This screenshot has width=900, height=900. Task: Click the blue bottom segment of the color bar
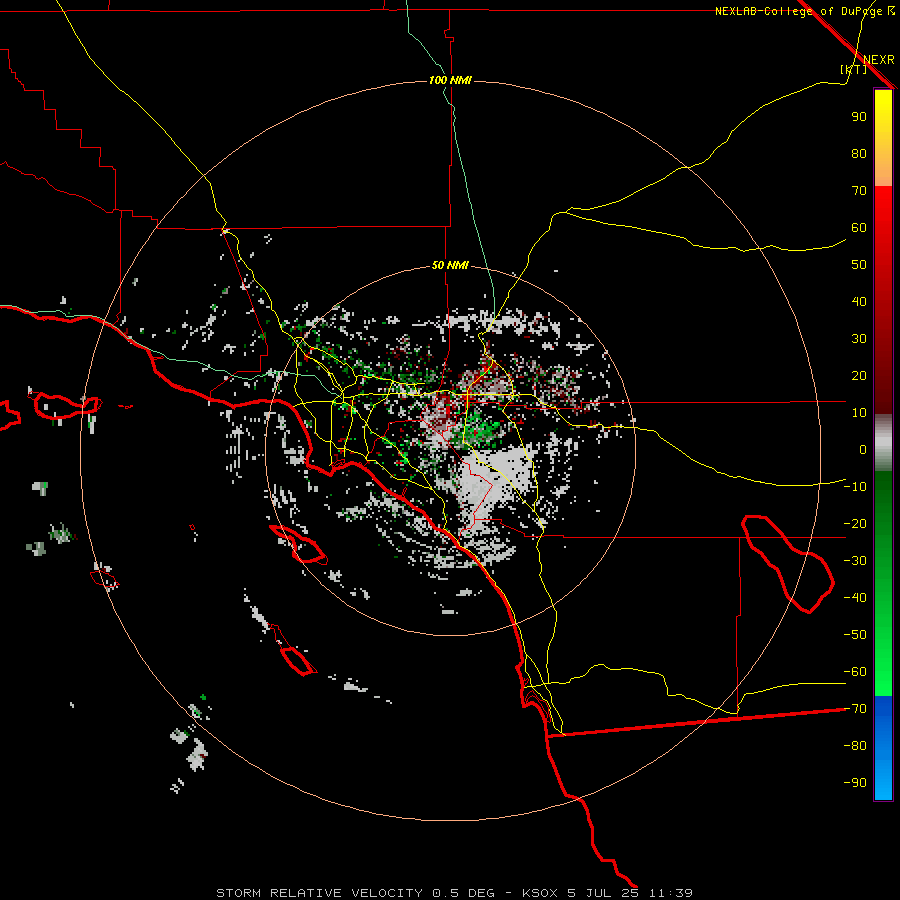coord(883,748)
